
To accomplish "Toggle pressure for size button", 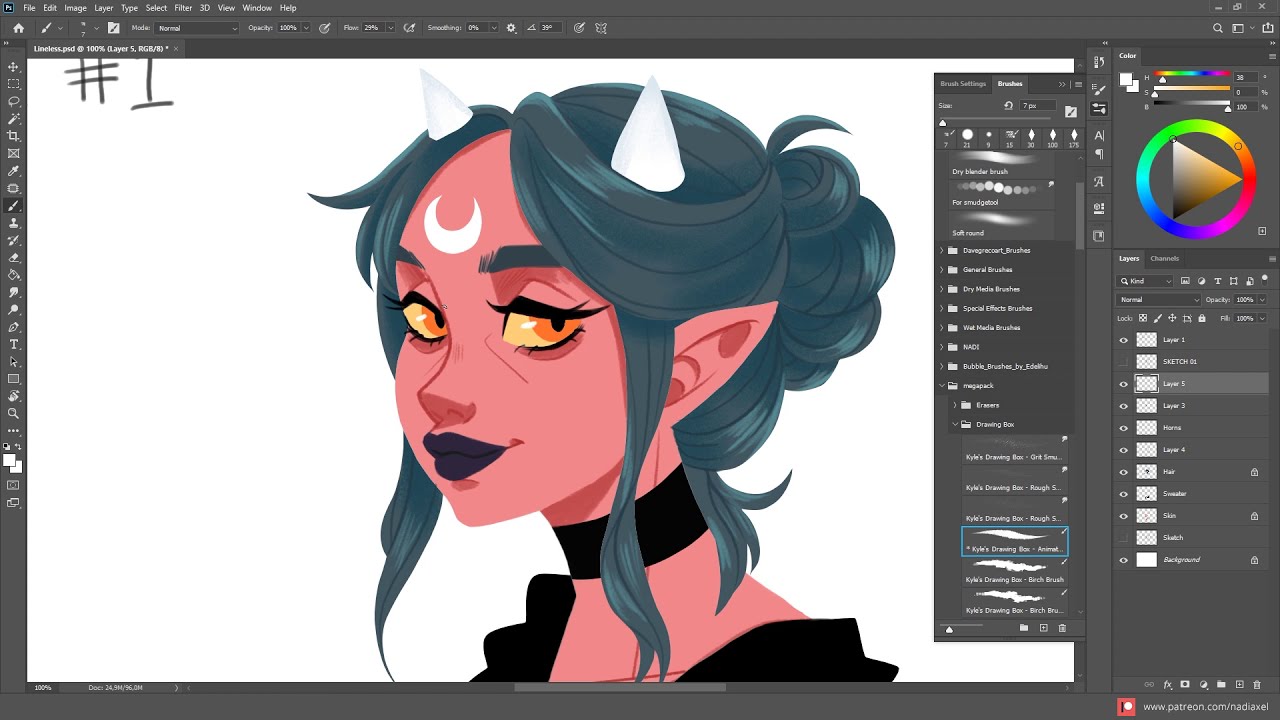I will [579, 28].
